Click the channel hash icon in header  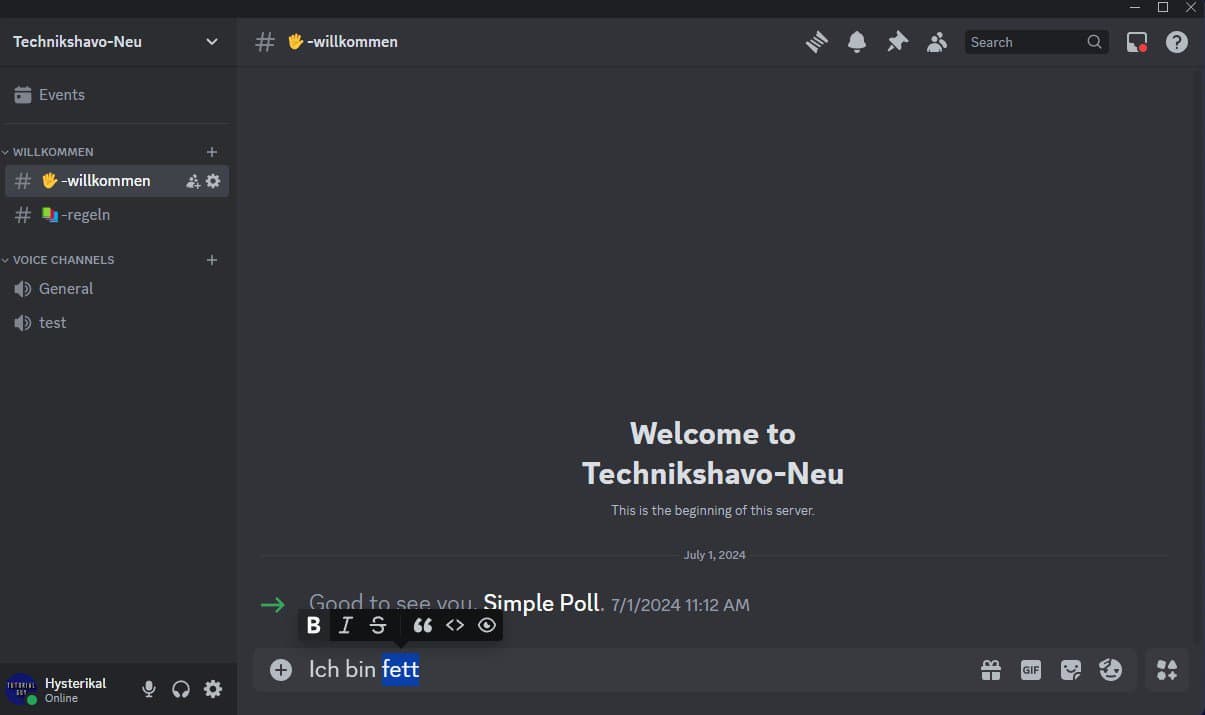coord(265,42)
